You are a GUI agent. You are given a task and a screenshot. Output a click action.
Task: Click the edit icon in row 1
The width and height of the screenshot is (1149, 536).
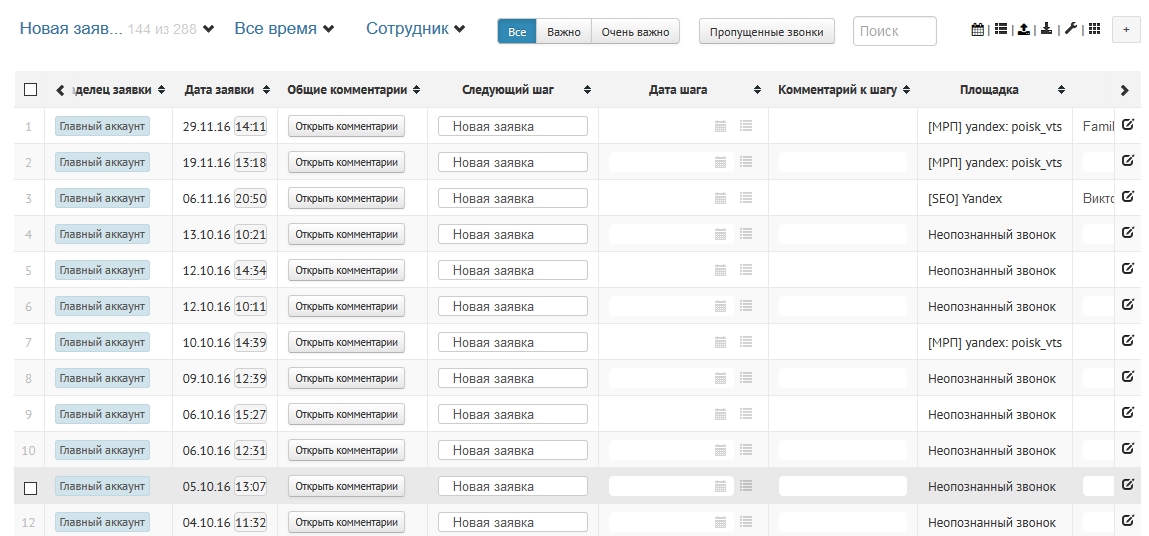[x=1128, y=125]
